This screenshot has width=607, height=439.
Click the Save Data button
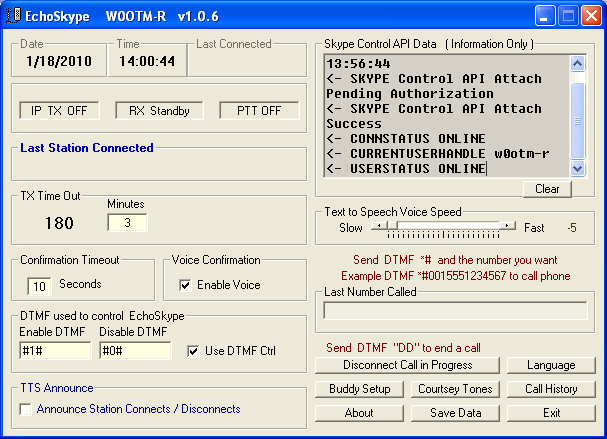click(x=455, y=413)
